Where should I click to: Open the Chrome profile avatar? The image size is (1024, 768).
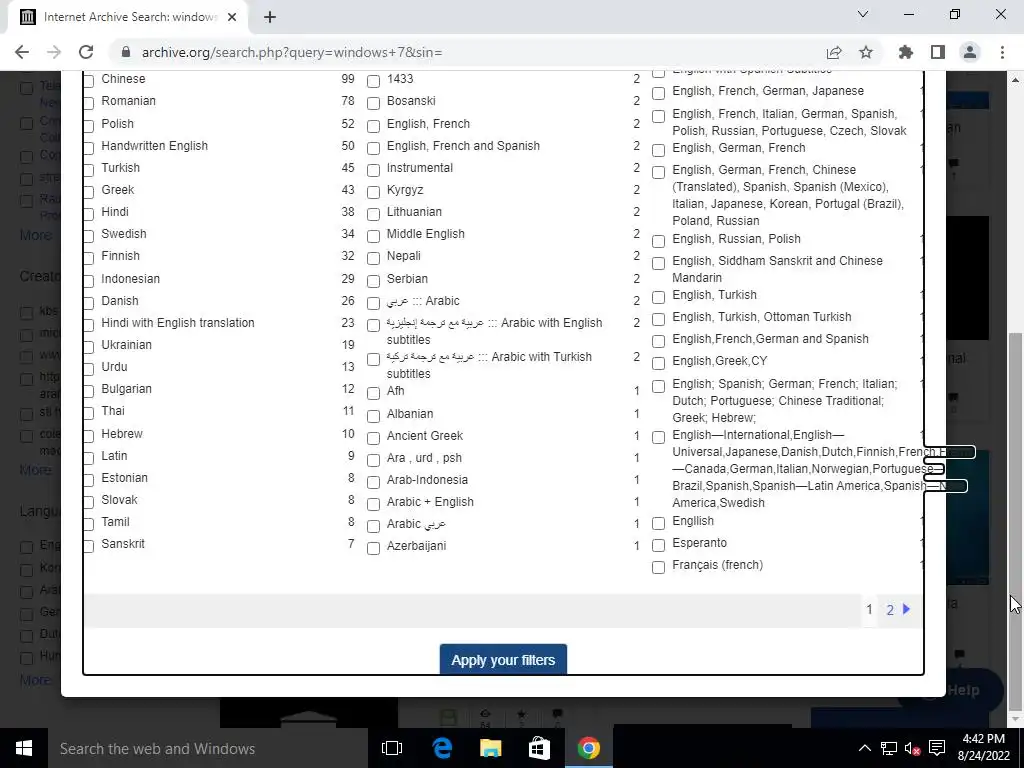tap(970, 52)
